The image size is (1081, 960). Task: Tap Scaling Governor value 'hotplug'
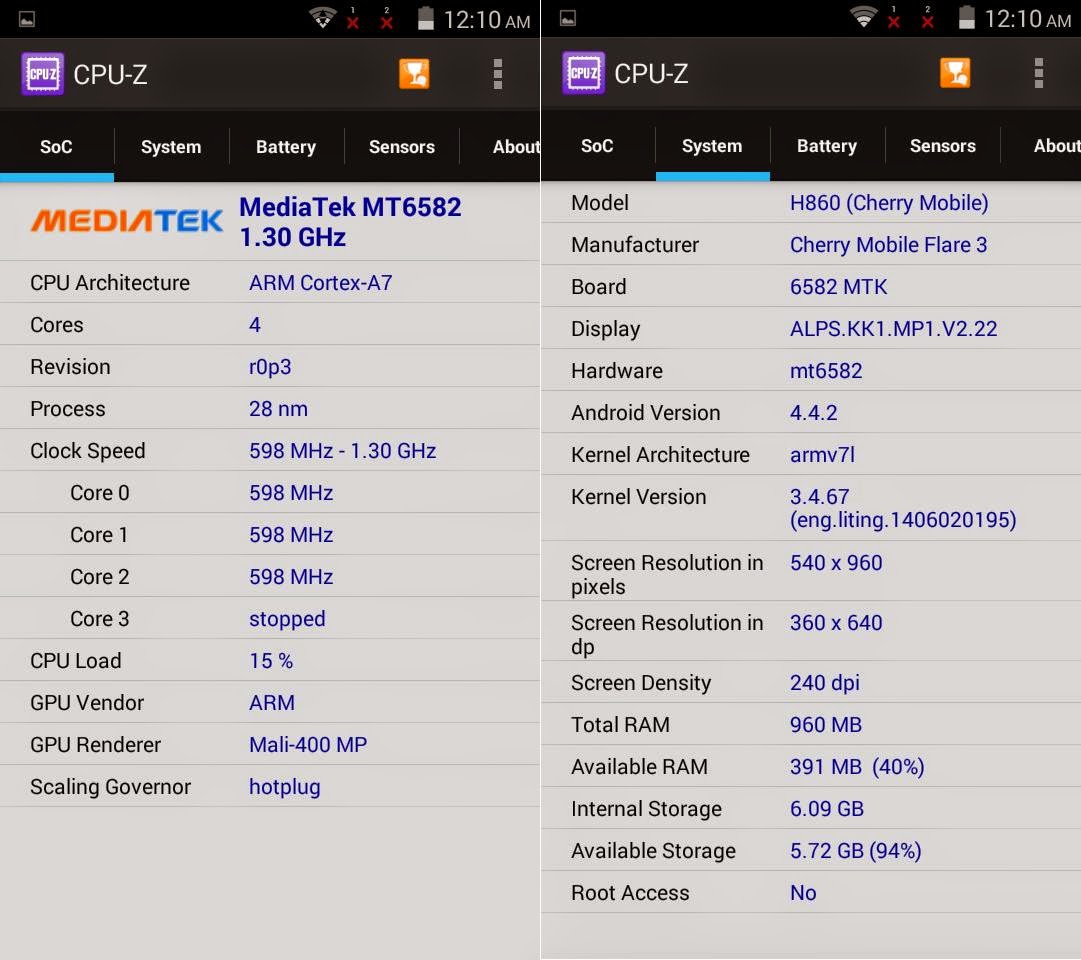coord(285,787)
